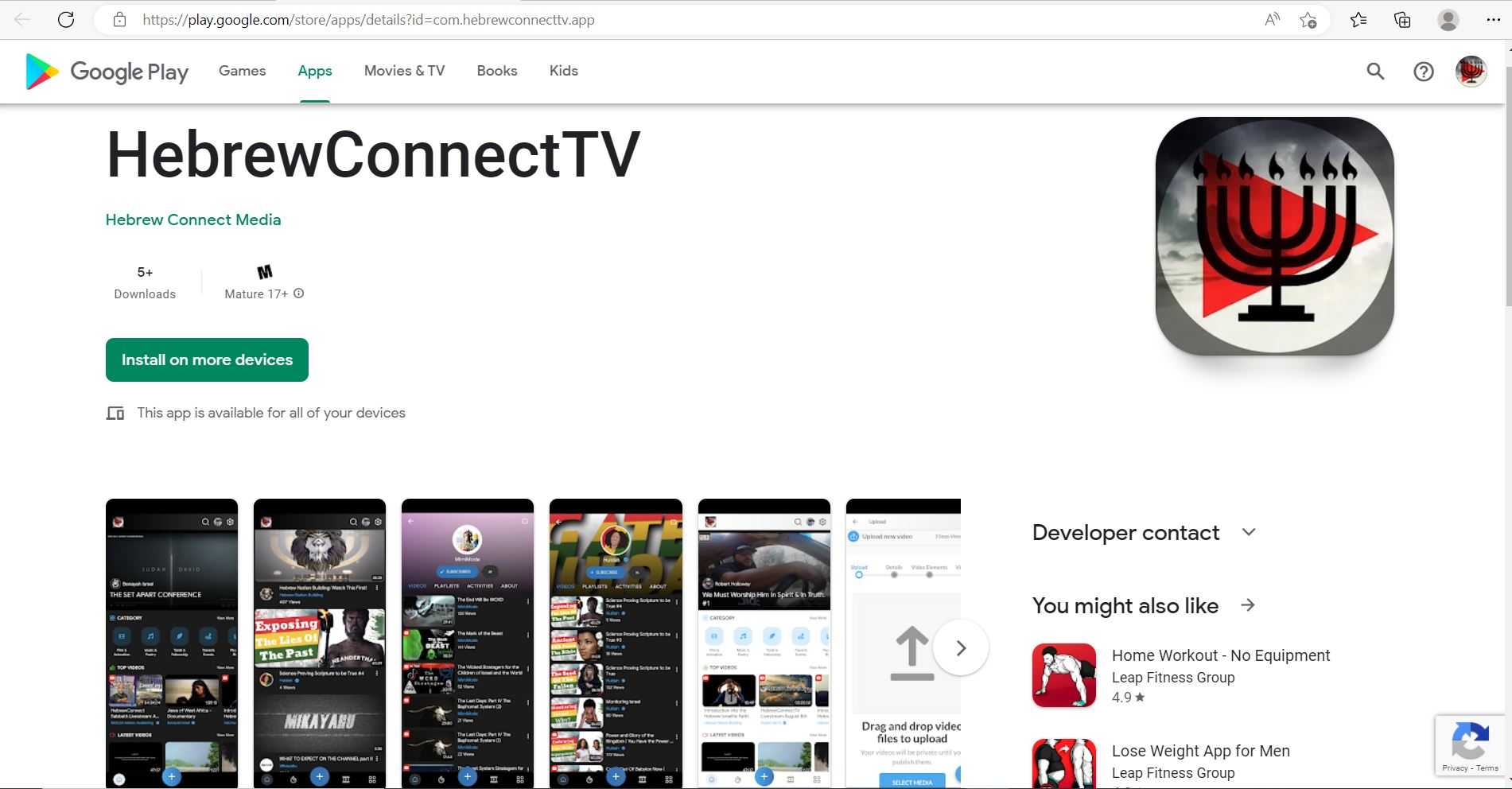This screenshot has width=1512, height=789.
Task: Add this page to favorites star icon
Action: tap(1308, 20)
